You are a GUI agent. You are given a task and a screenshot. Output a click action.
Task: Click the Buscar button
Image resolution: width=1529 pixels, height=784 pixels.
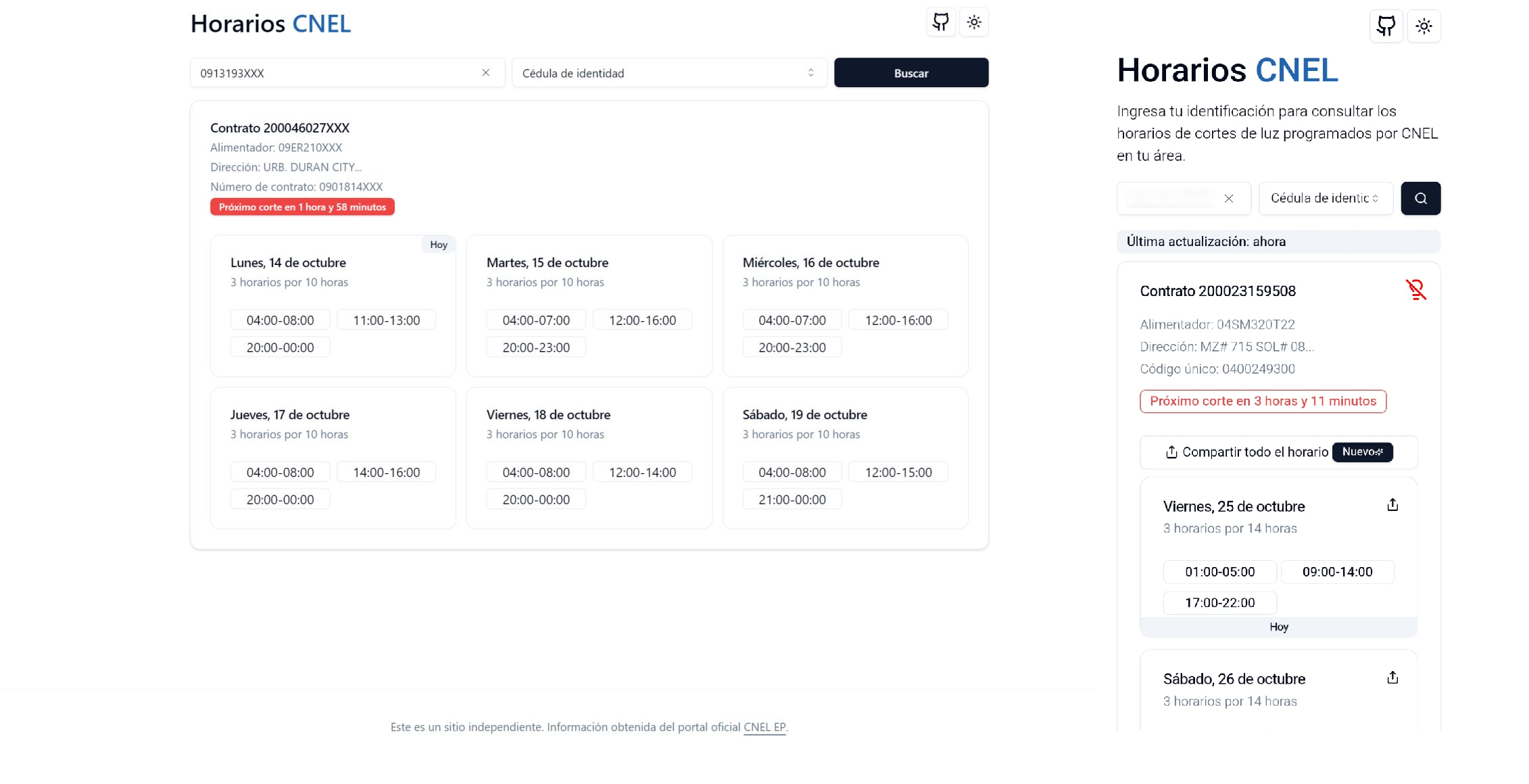click(911, 72)
